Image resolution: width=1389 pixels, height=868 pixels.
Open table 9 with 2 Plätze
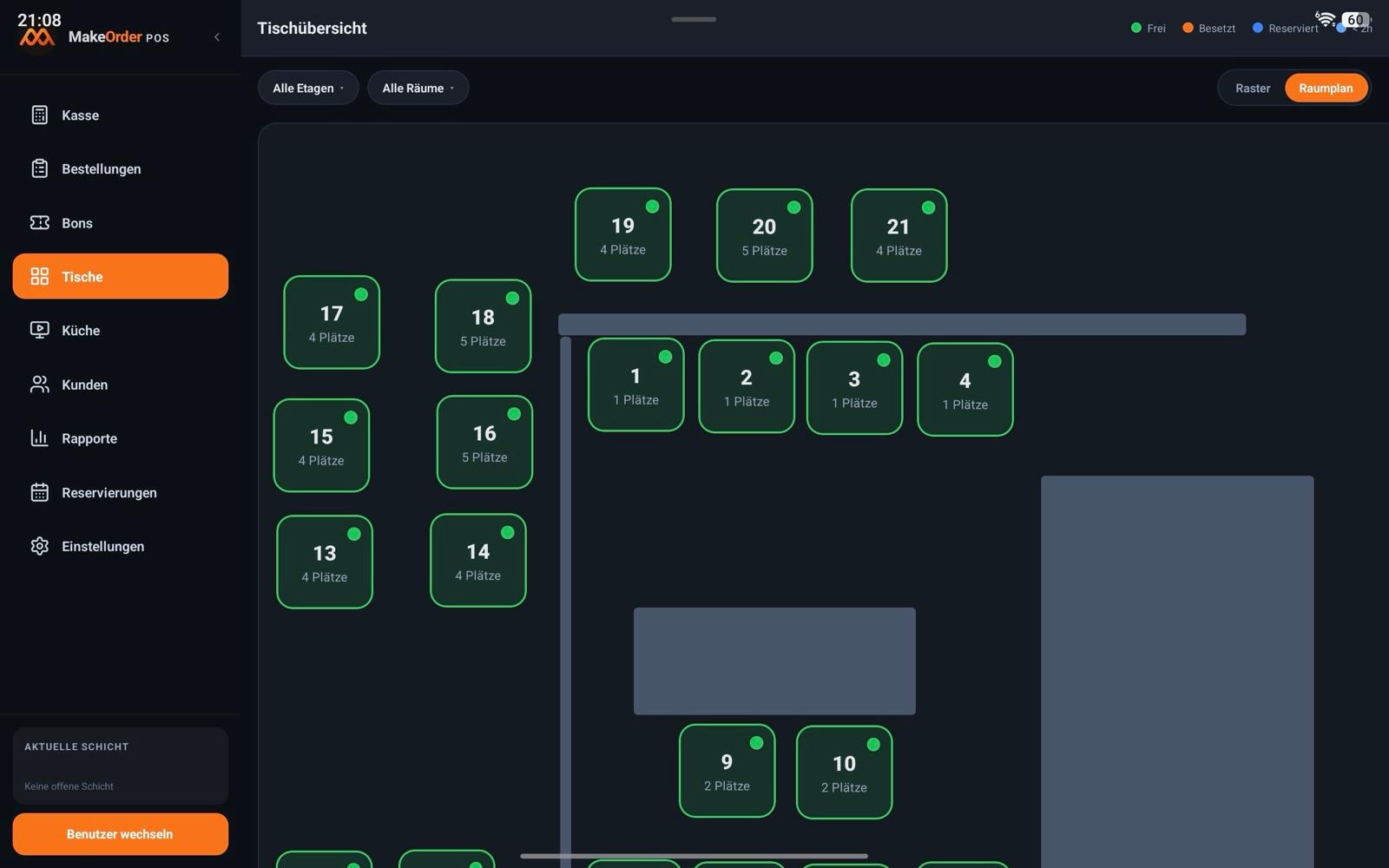pos(727,771)
